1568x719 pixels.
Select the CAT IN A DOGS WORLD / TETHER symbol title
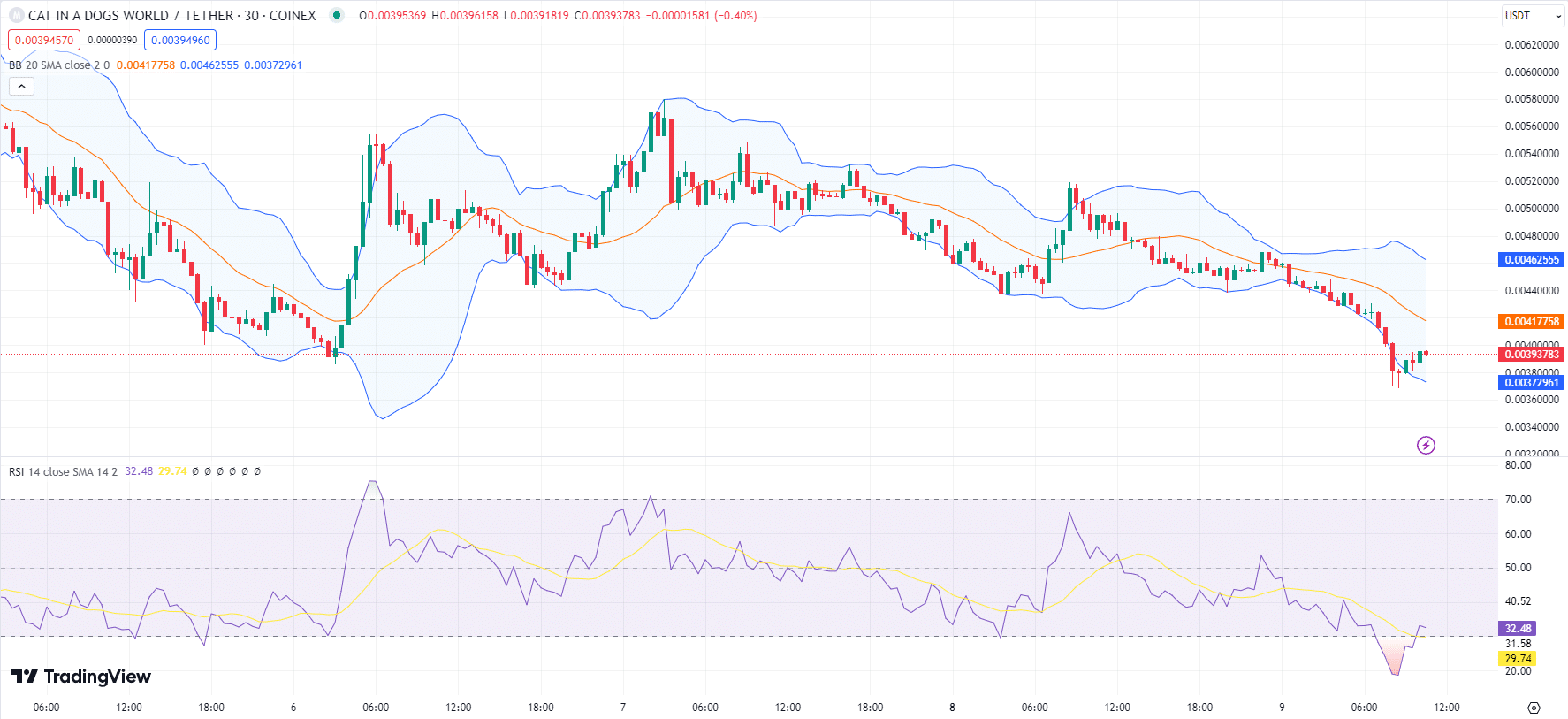coord(171,16)
